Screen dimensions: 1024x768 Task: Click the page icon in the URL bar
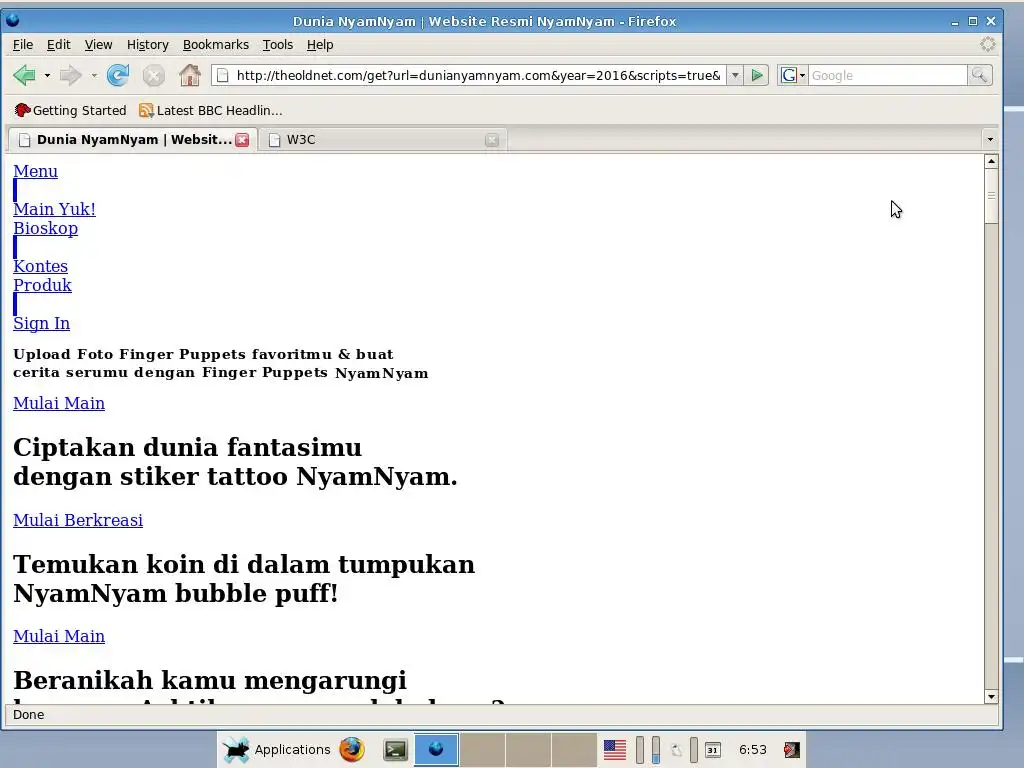coord(223,76)
